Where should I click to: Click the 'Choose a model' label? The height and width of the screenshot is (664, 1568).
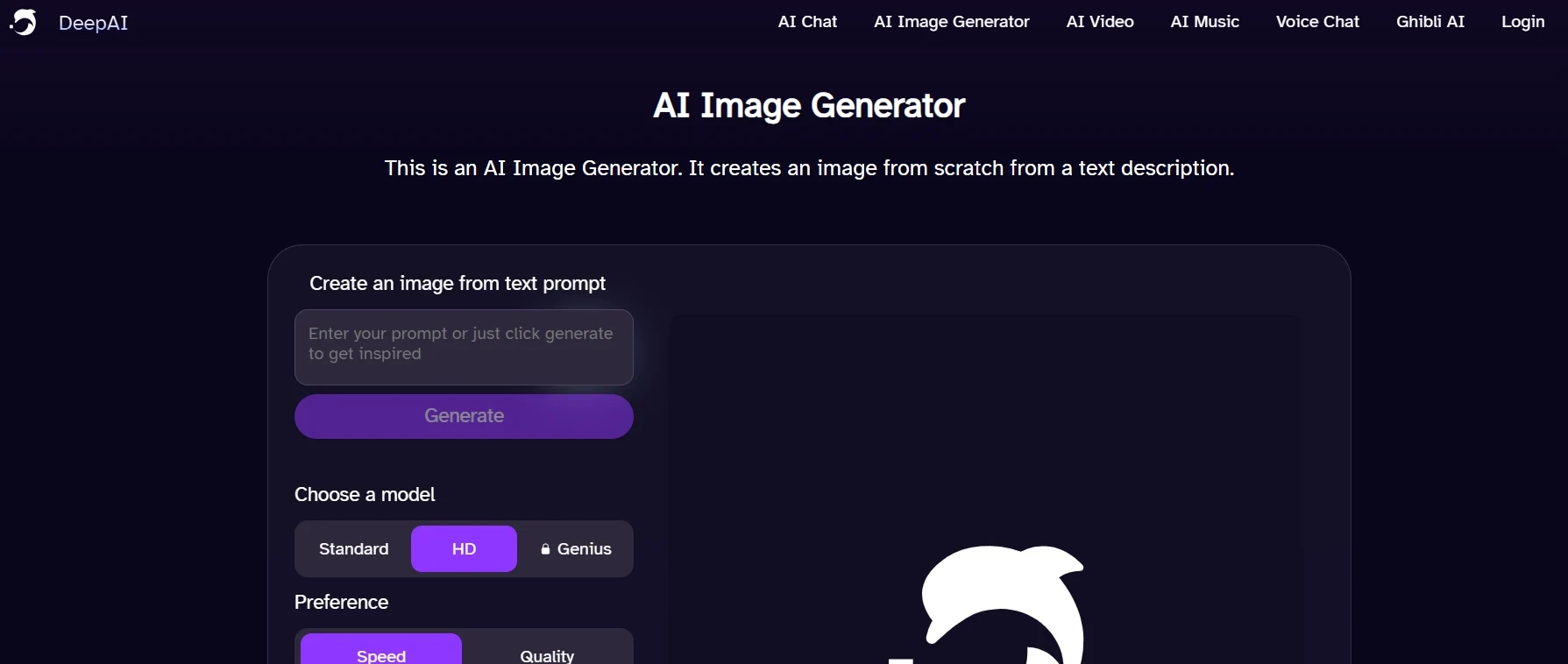coord(365,494)
